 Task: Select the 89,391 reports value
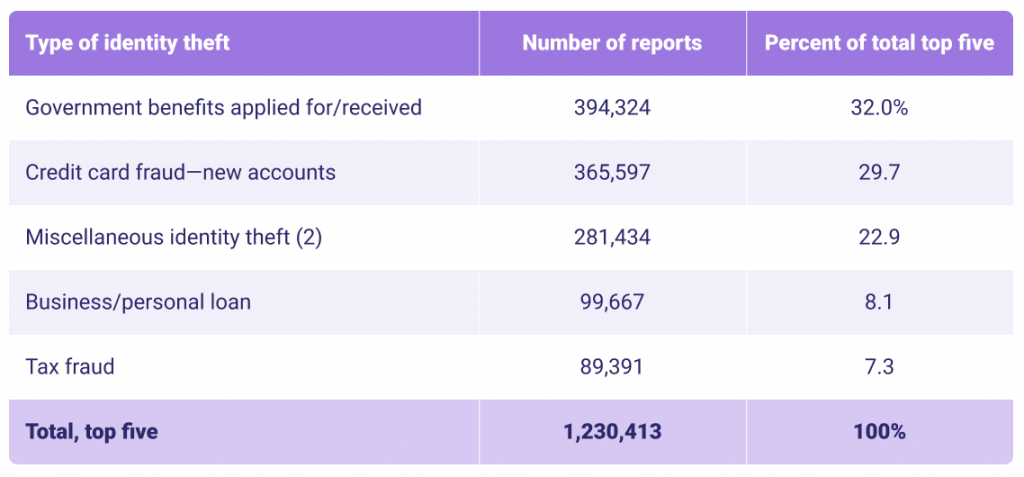point(612,366)
